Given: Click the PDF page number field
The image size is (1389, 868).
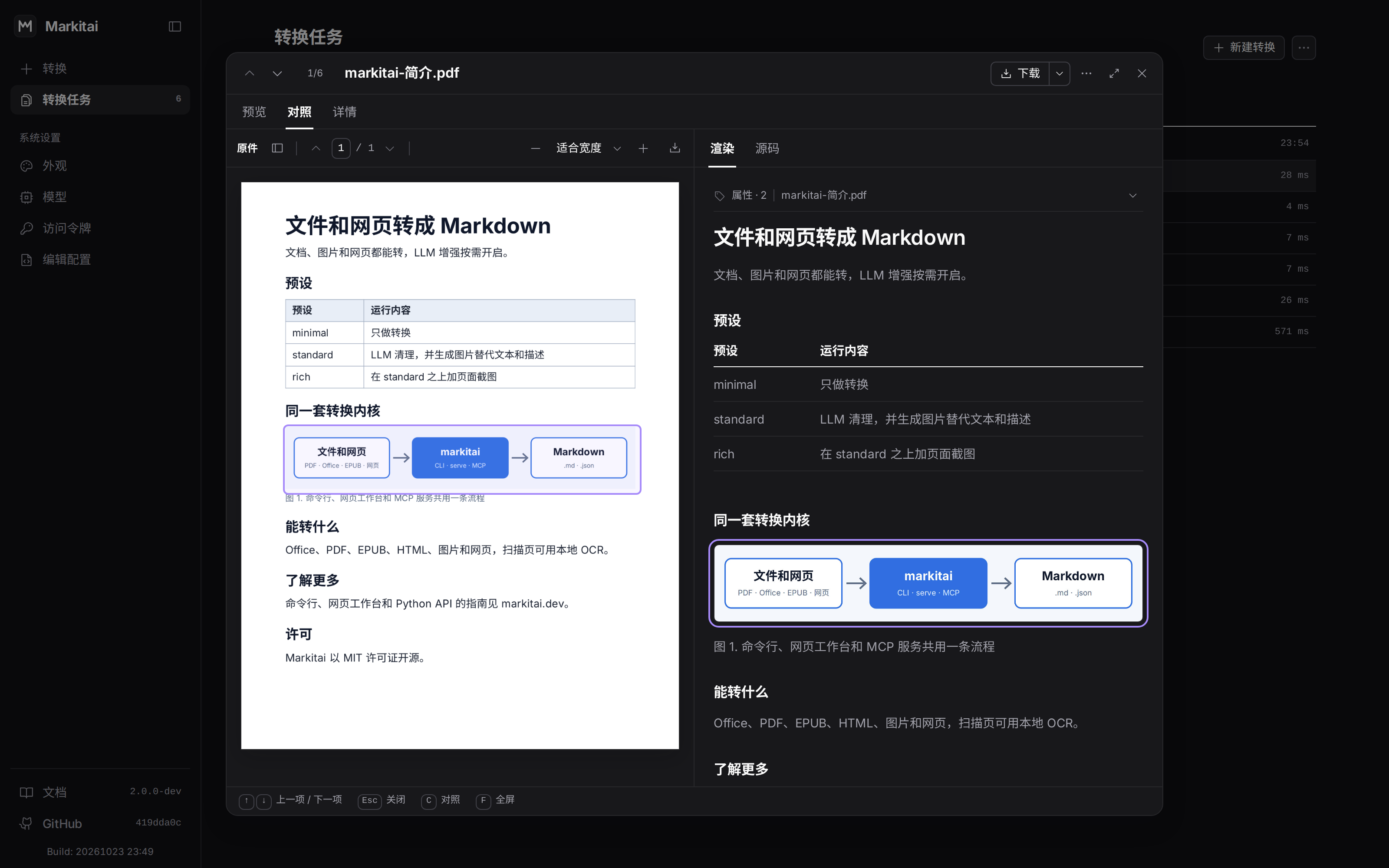Looking at the screenshot, I should (x=341, y=148).
